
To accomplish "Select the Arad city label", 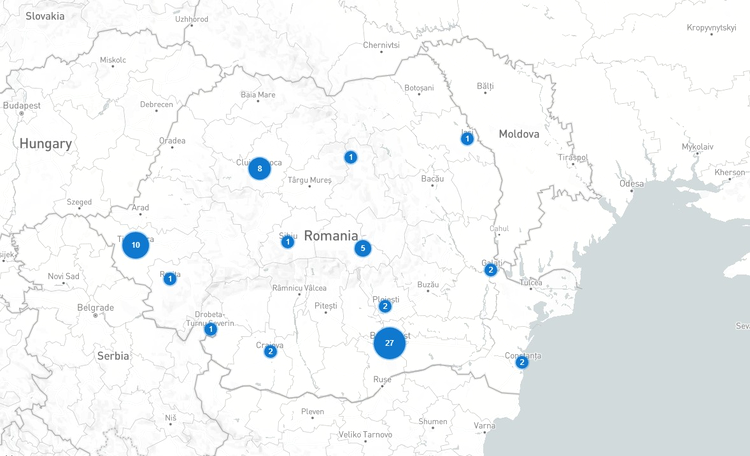I will point(140,208).
